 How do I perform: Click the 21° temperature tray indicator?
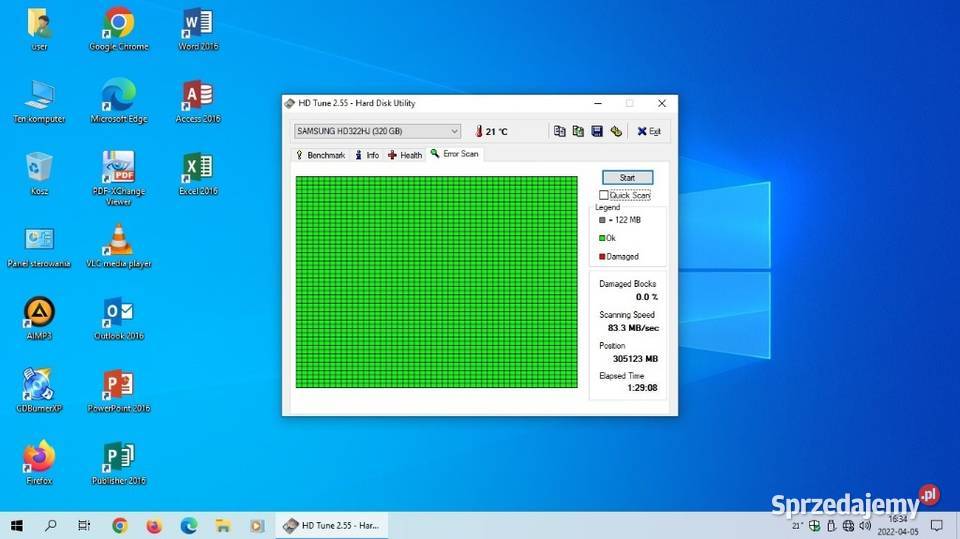[797, 526]
